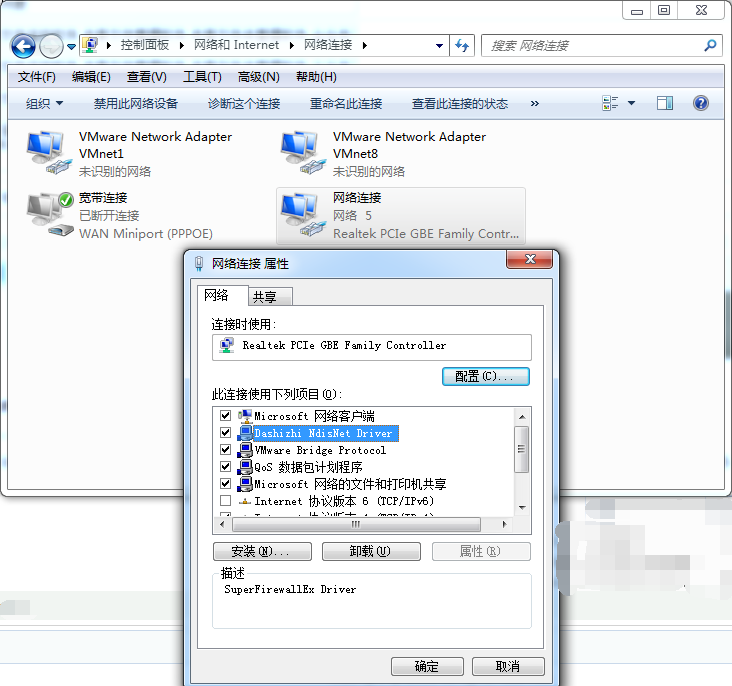Open the 高级(N) menu
The image size is (732, 686).
click(258, 77)
